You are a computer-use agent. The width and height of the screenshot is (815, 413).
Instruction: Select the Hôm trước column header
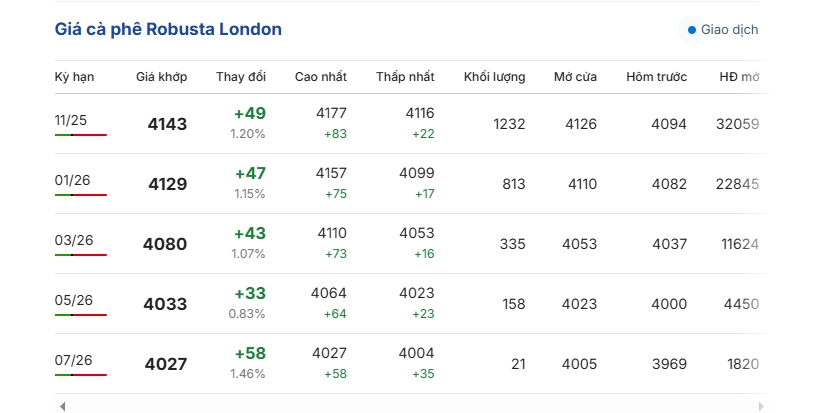click(656, 77)
